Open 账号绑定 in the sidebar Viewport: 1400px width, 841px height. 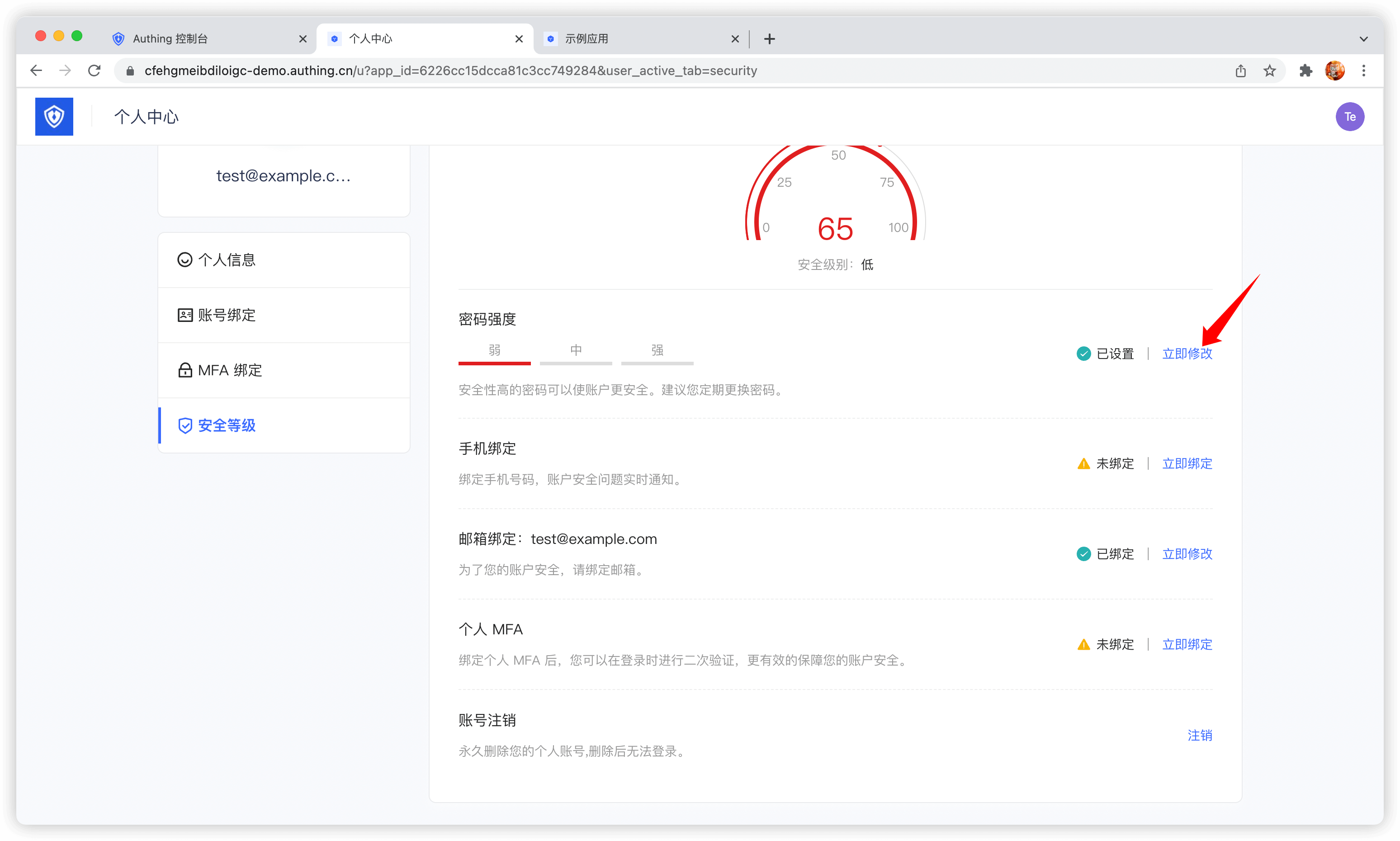click(x=227, y=315)
